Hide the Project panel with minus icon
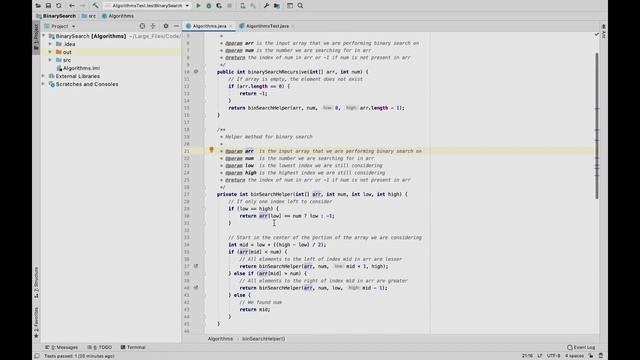This screenshot has height=360, width=640. (x=176, y=26)
